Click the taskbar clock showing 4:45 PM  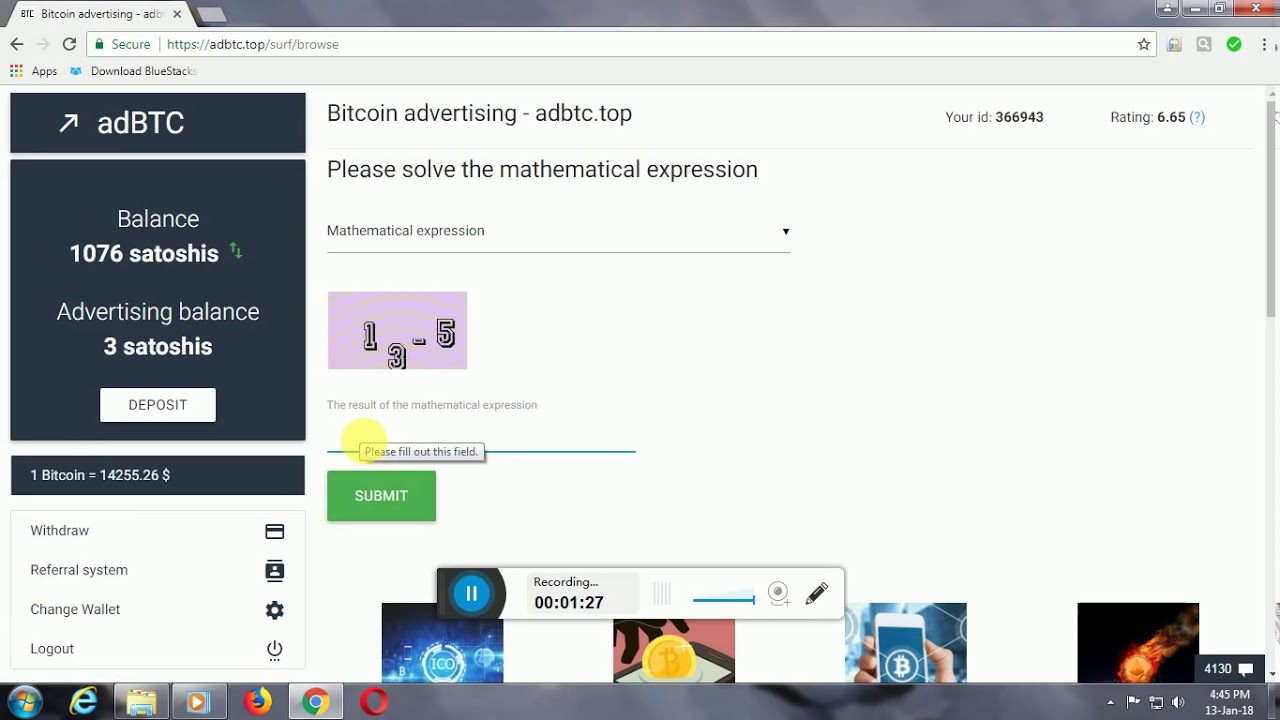1229,702
